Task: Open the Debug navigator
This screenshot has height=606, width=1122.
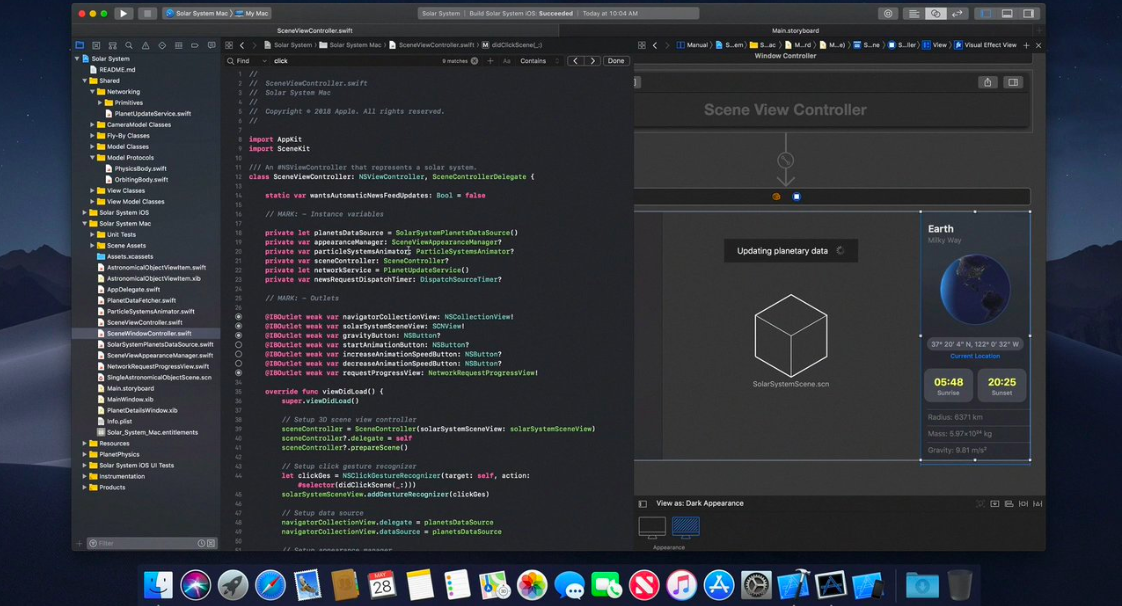Action: tap(178, 45)
